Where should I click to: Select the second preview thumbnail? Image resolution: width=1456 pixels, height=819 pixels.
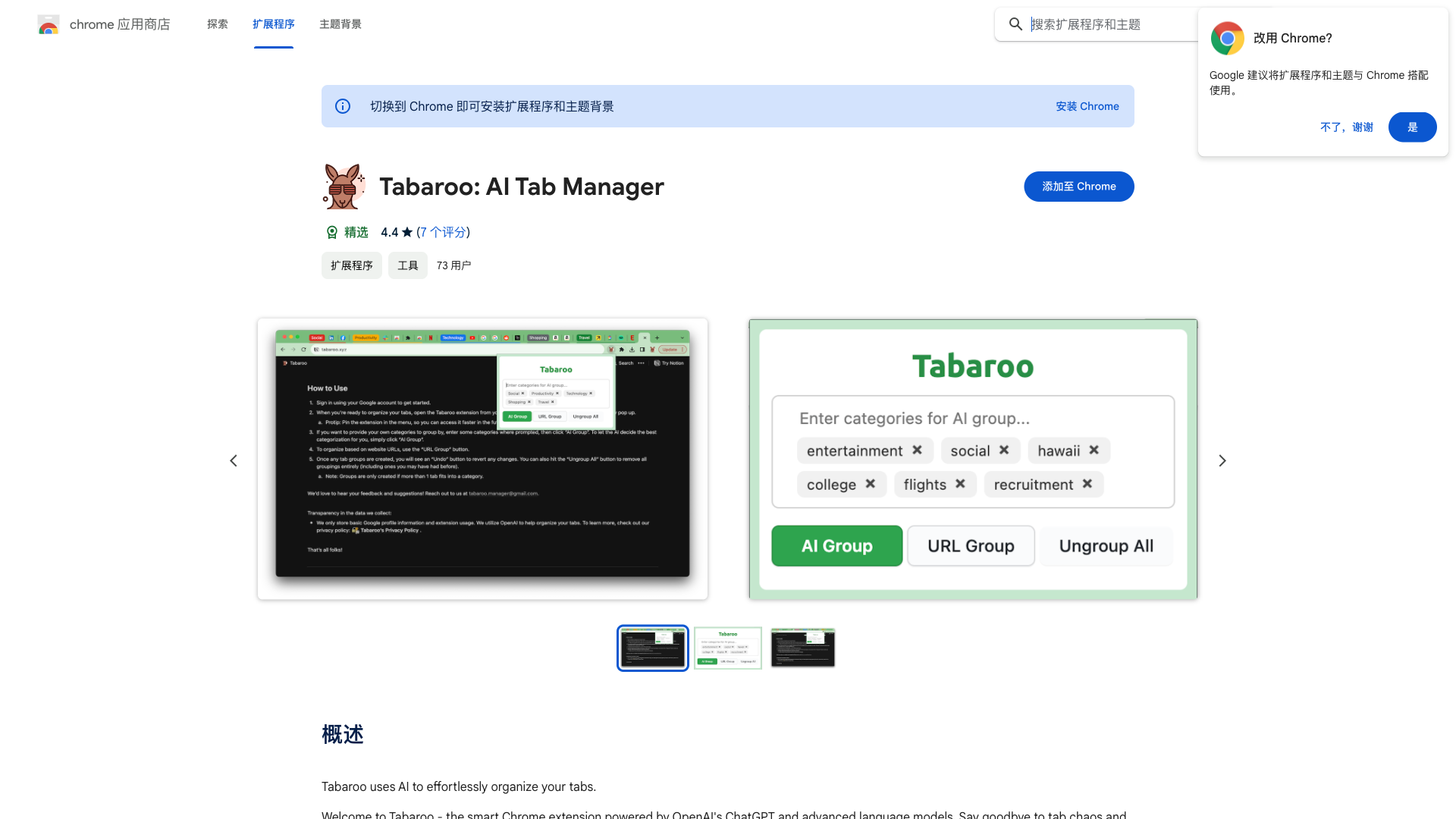tap(728, 648)
